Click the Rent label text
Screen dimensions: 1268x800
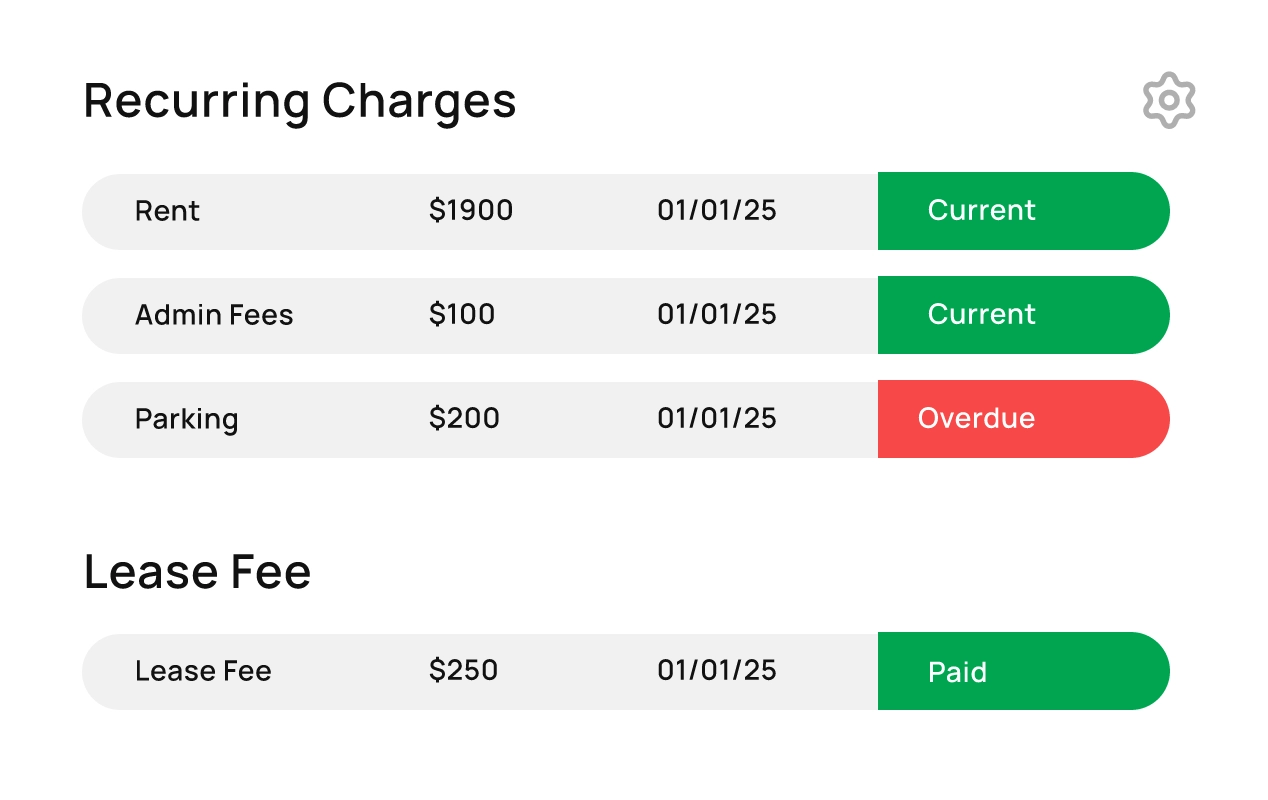click(x=167, y=211)
